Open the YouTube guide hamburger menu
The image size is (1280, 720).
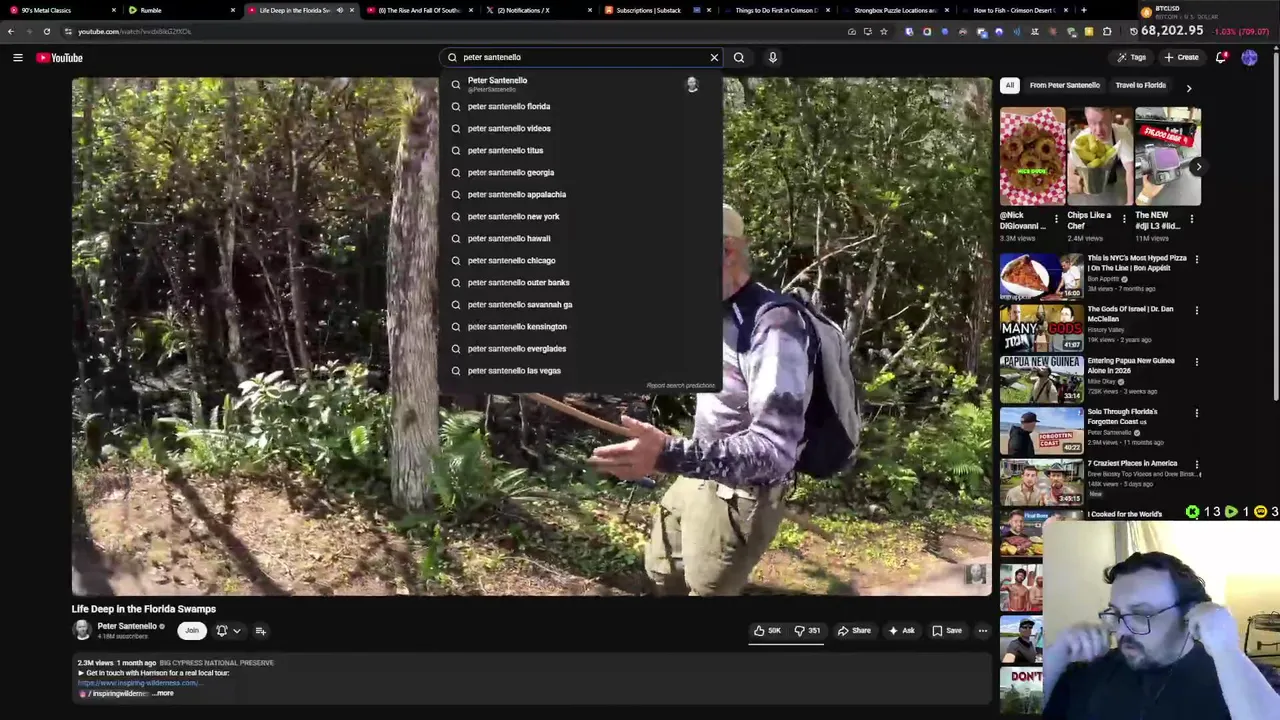pyautogui.click(x=18, y=58)
